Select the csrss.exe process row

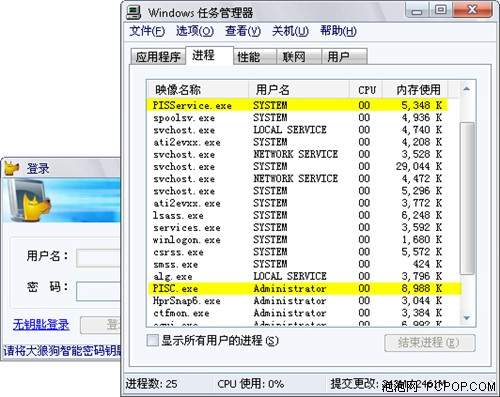coord(298,252)
